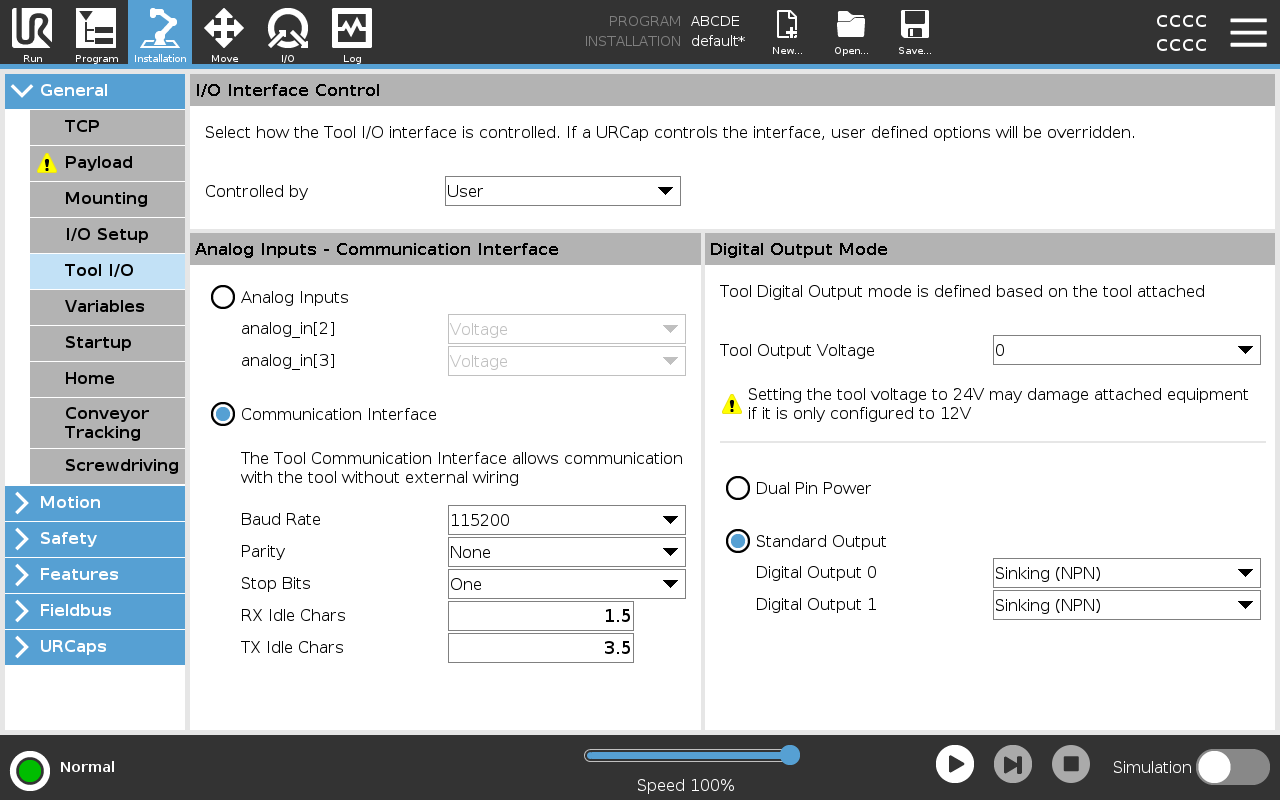Select the Analog Inputs radio button
This screenshot has height=800, width=1280.
[222, 297]
